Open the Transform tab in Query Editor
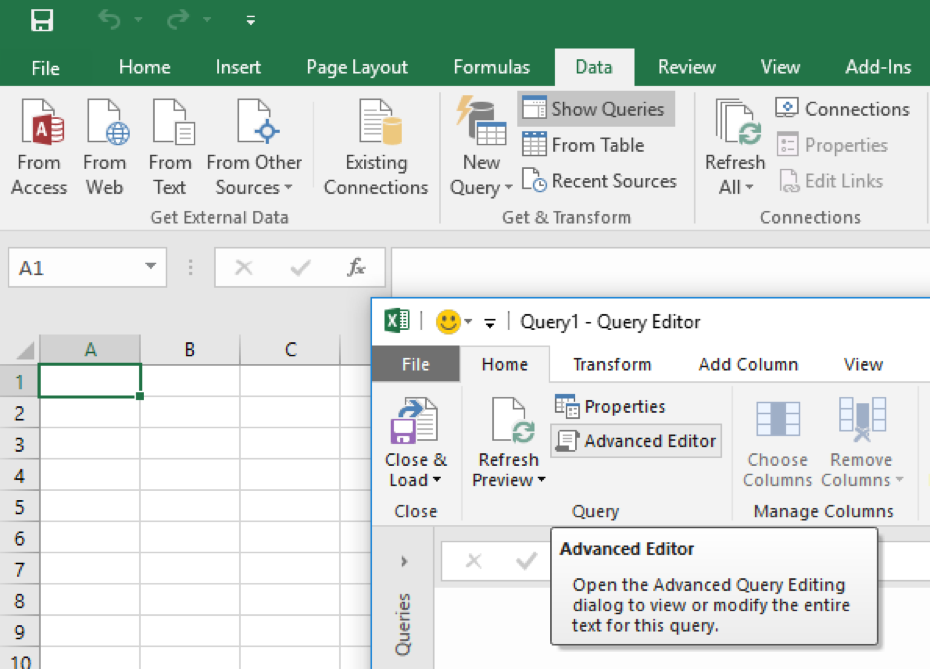 click(x=612, y=364)
